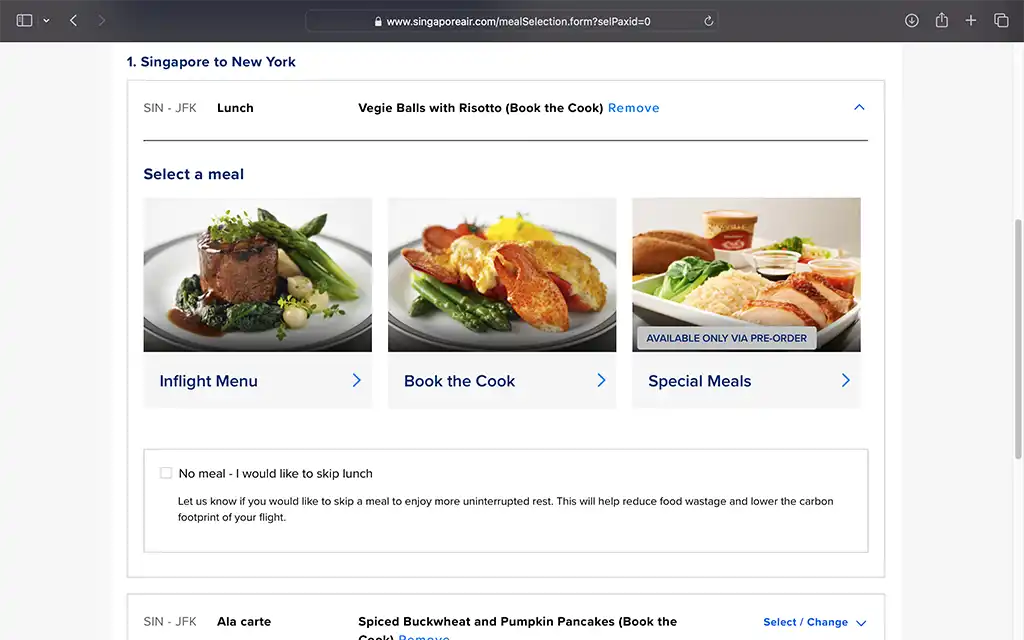Go forward with the browser arrow
The width and height of the screenshot is (1024, 640).
point(101,21)
